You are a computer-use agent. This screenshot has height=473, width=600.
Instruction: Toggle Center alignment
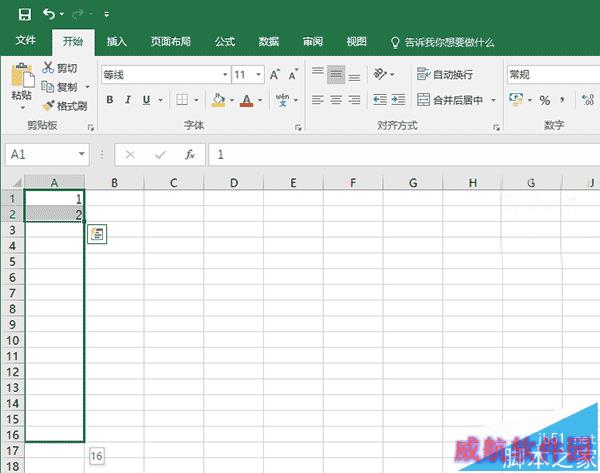point(336,100)
